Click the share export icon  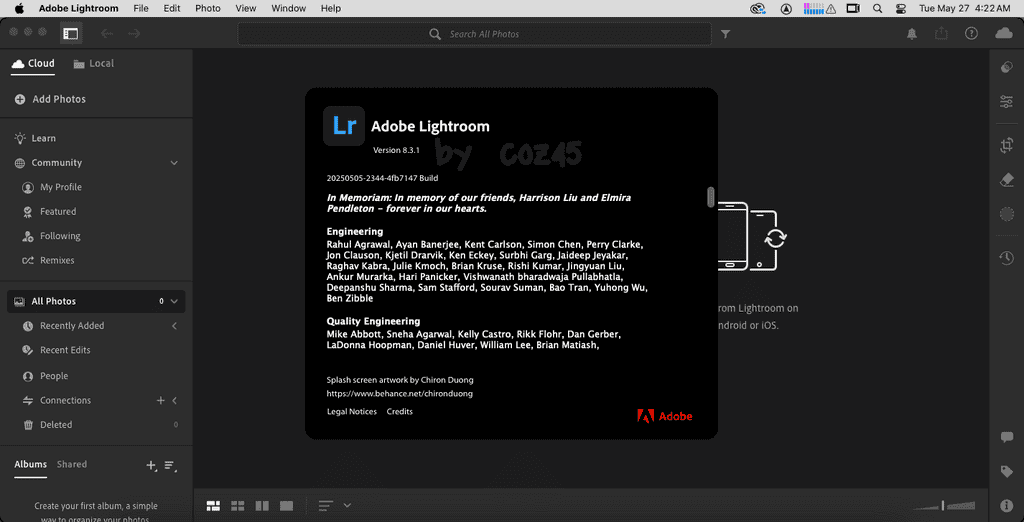click(940, 33)
